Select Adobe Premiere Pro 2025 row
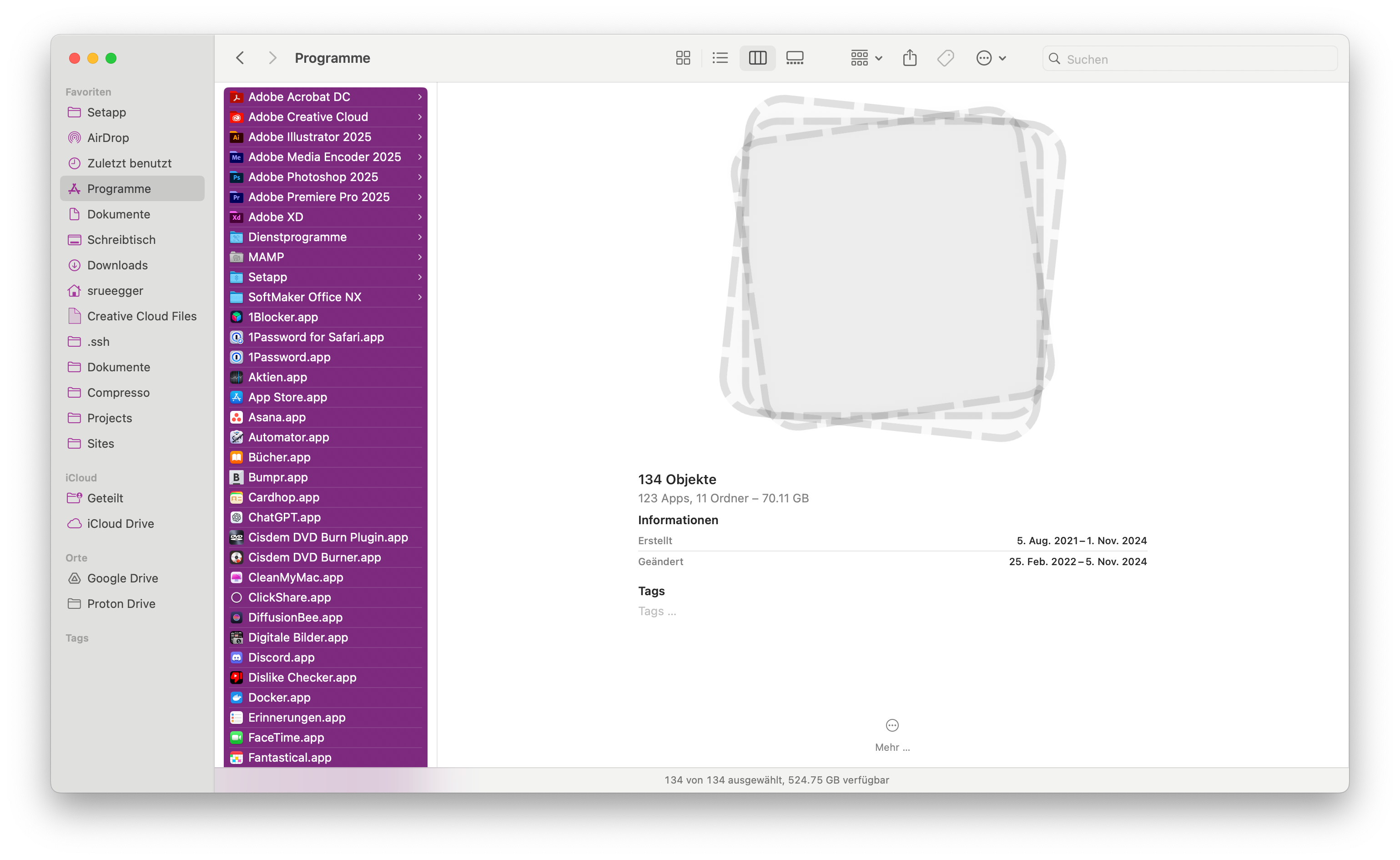1400x860 pixels. 325,197
